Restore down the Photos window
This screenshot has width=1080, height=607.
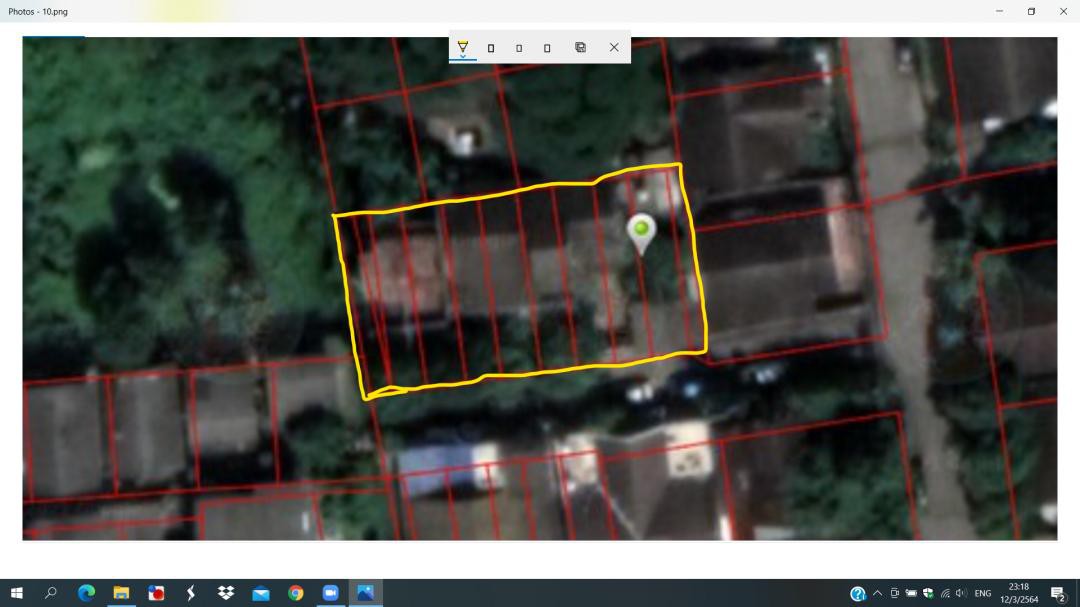click(x=1031, y=11)
